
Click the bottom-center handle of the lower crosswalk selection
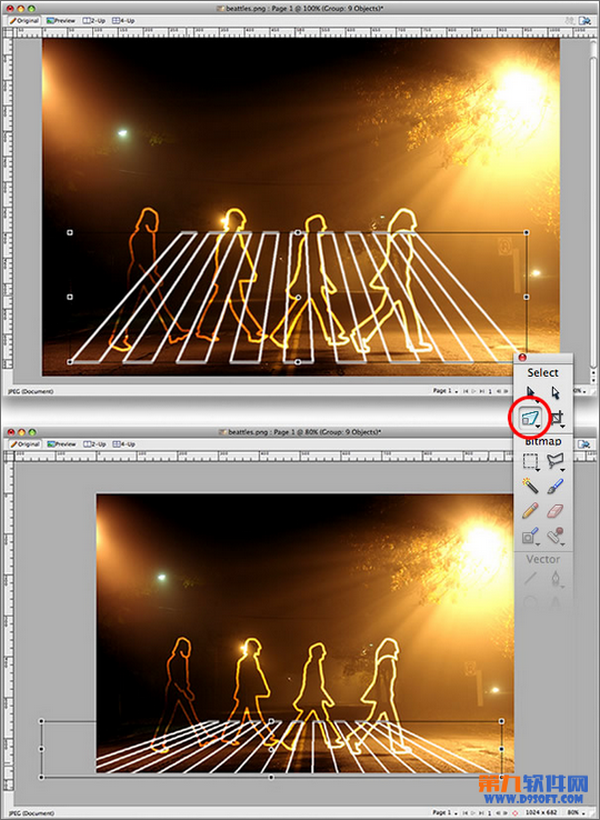point(271,777)
